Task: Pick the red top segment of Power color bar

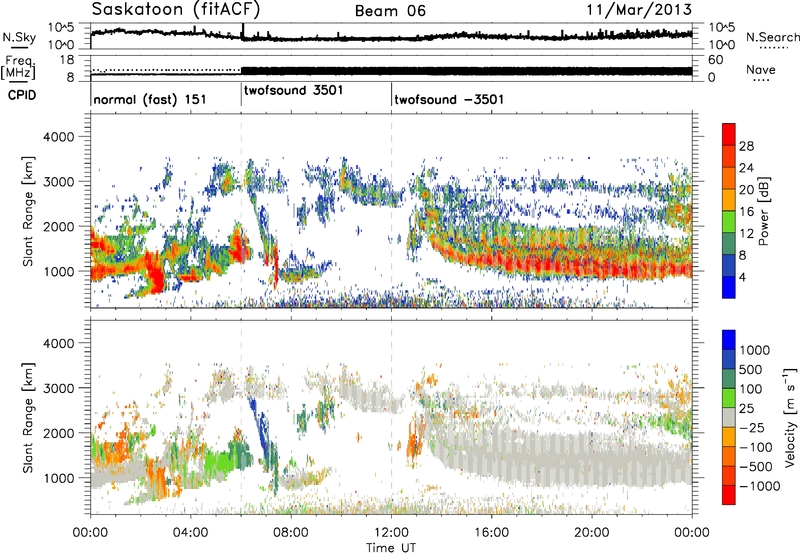Action: (x=729, y=134)
